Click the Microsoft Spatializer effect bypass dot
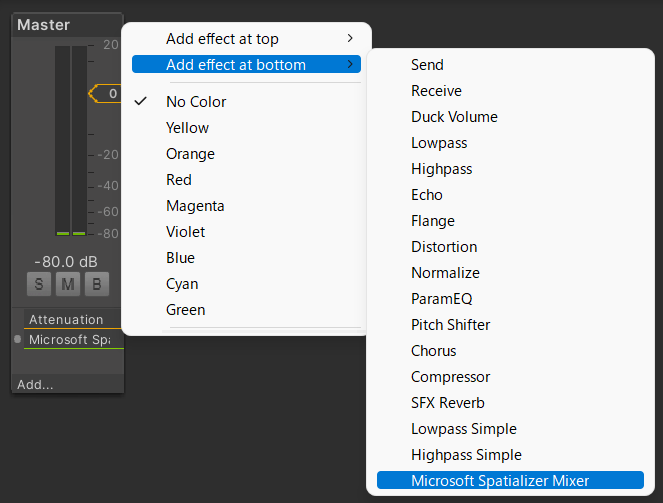The height and width of the screenshot is (503, 663). point(18,340)
